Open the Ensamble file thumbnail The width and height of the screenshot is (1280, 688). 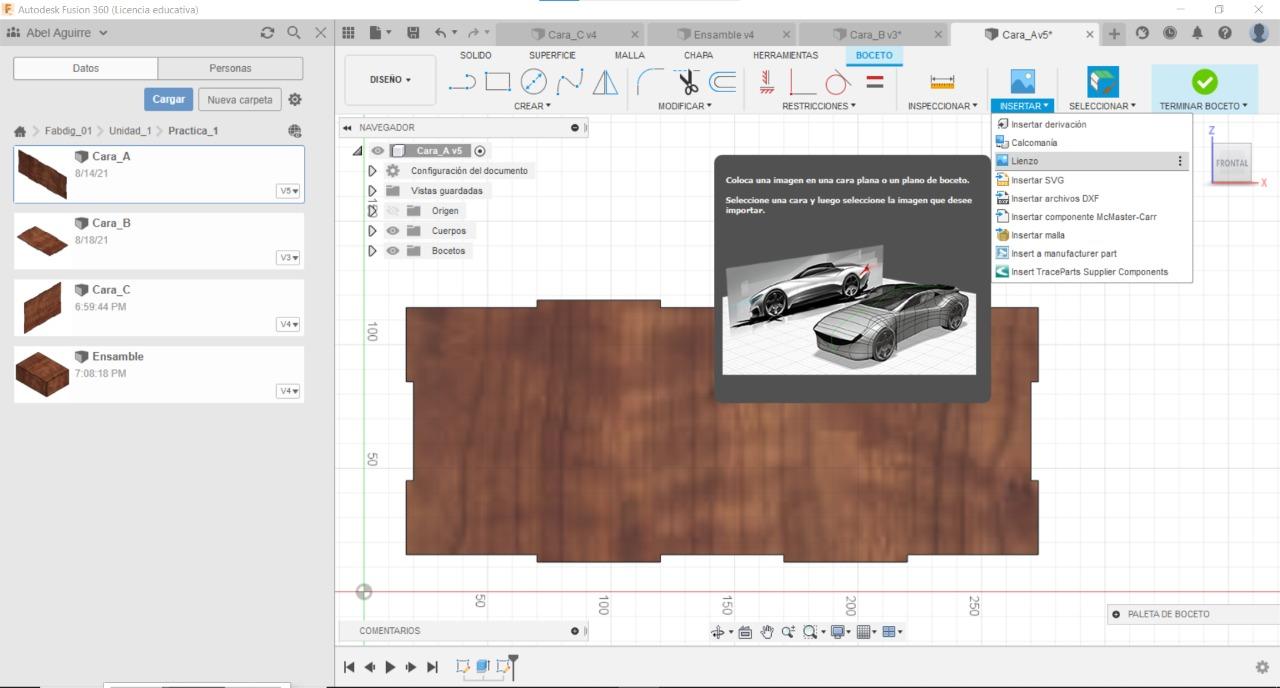coord(42,374)
